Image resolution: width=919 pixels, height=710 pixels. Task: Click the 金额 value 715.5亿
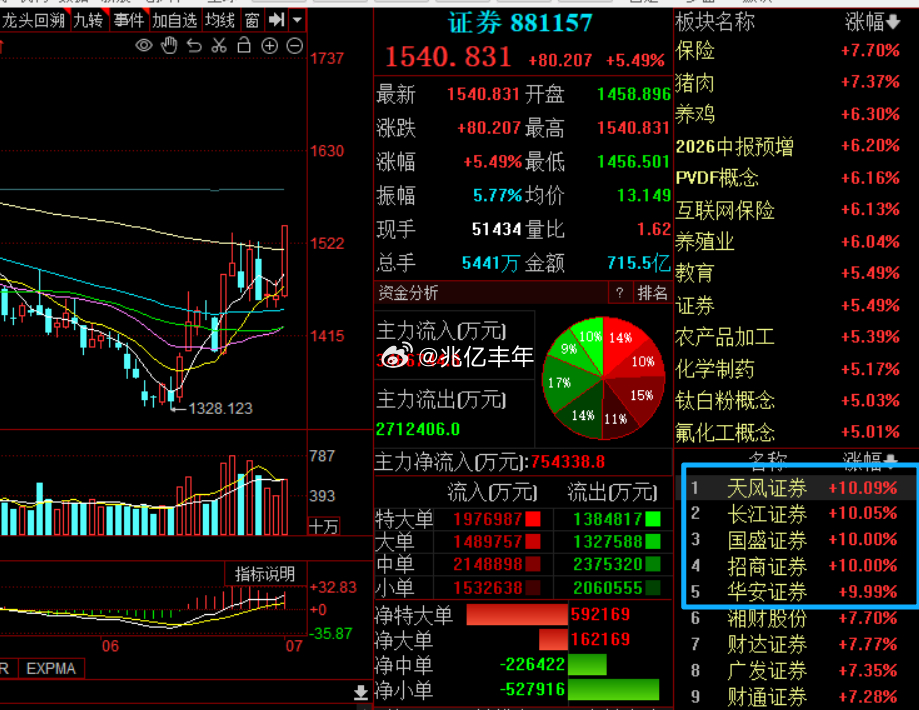(x=638, y=263)
